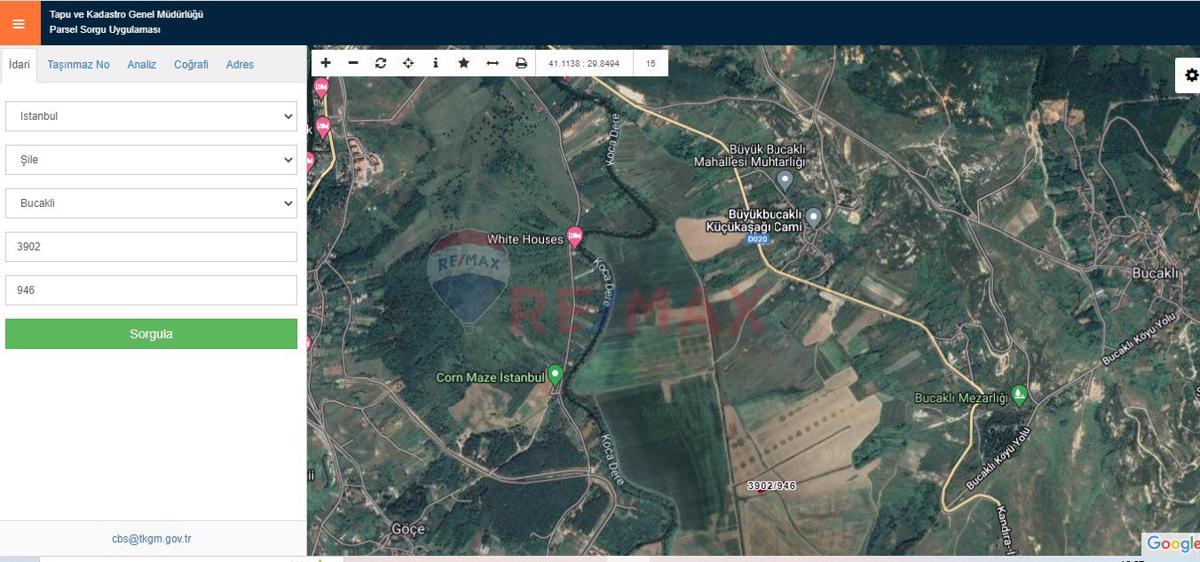
Task: Open the Istanbul province dropdown
Action: 151,116
